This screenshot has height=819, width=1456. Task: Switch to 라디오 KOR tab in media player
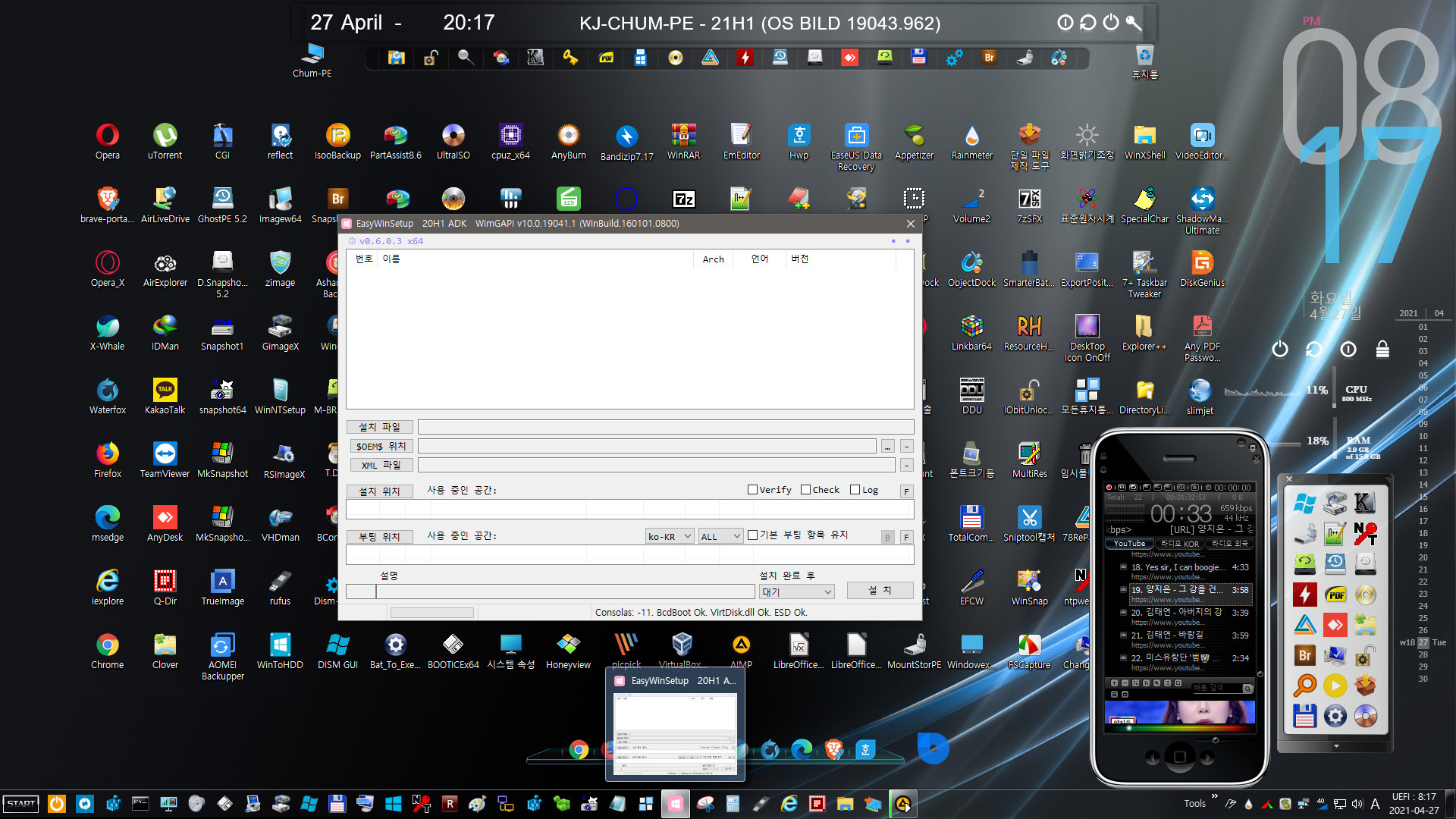tap(1179, 544)
